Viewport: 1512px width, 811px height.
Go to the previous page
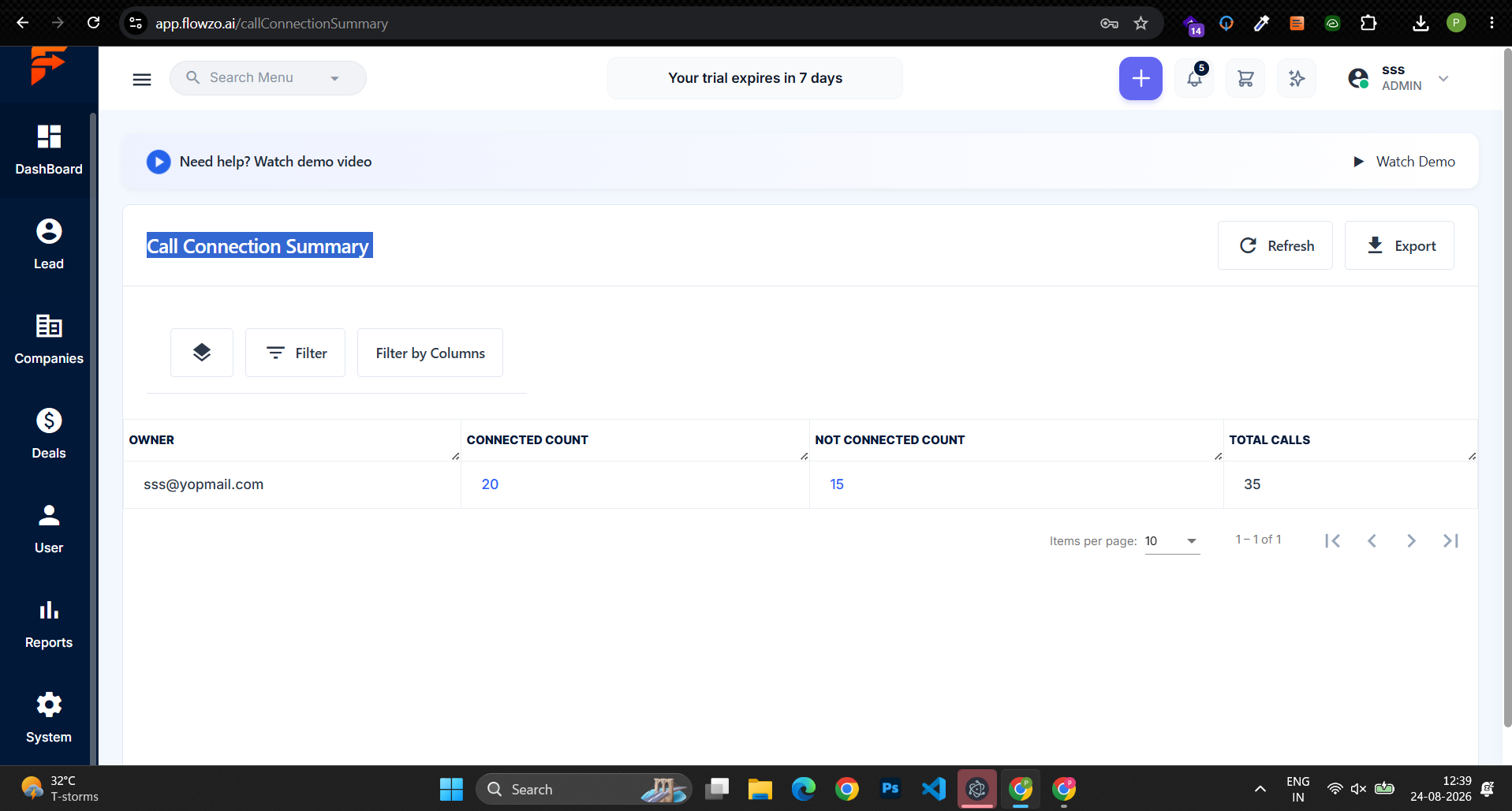point(1372,540)
